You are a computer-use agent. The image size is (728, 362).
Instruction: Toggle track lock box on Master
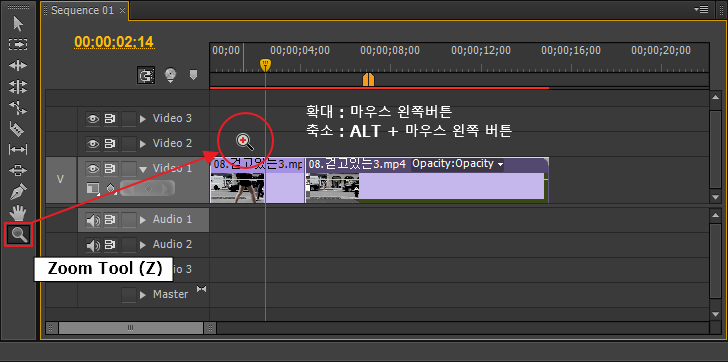pos(129,294)
